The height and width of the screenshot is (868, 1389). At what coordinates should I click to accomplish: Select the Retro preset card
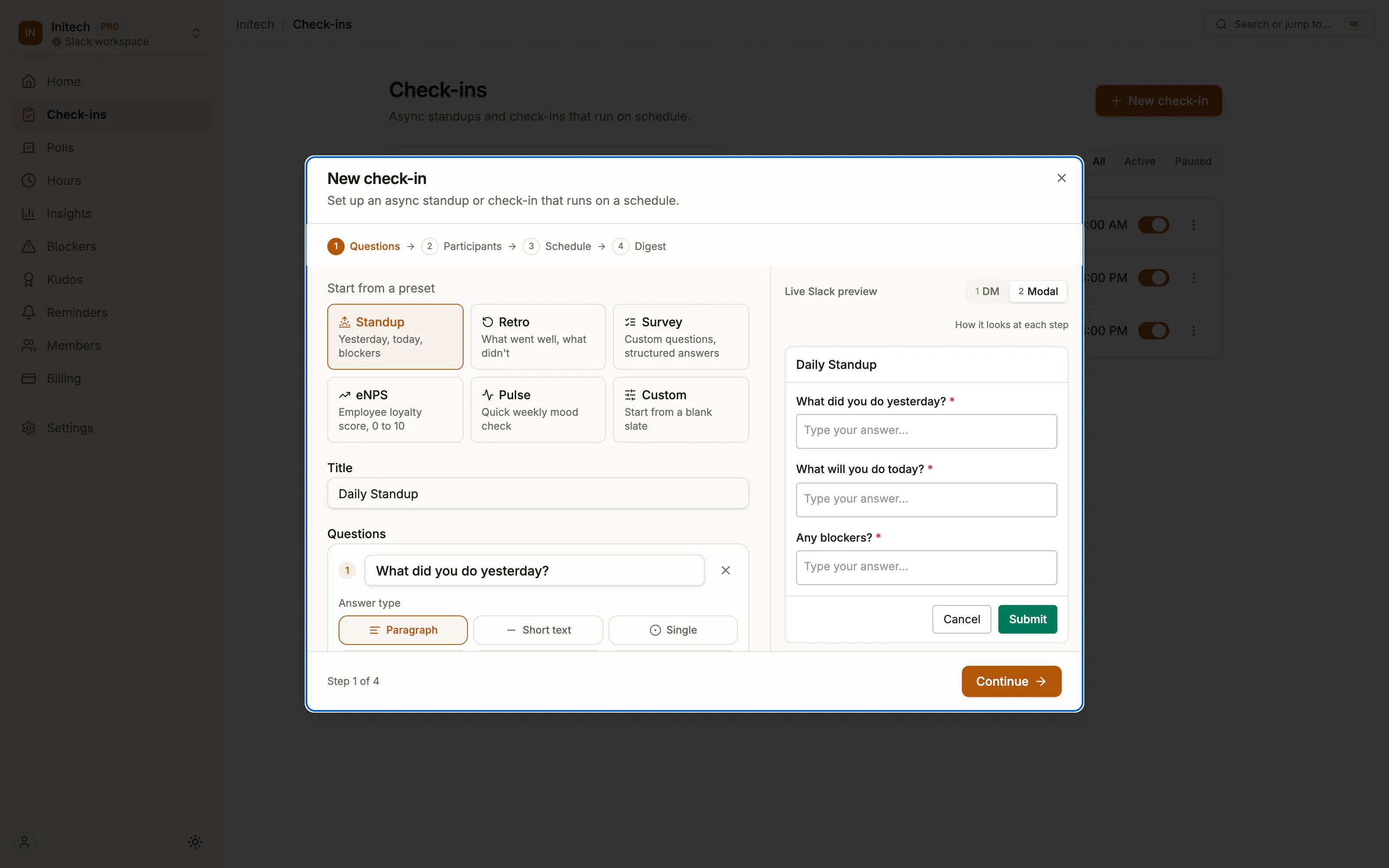(538, 336)
